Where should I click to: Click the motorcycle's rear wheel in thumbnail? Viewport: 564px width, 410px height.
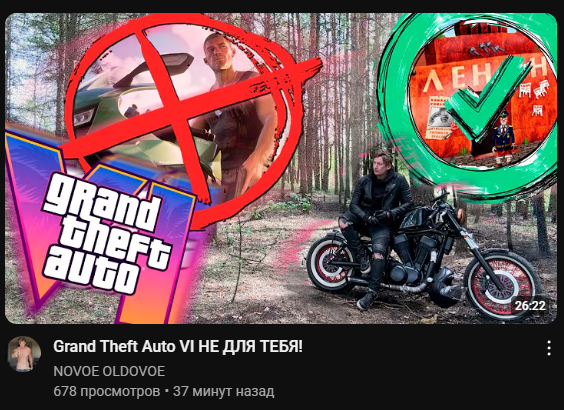[327, 264]
